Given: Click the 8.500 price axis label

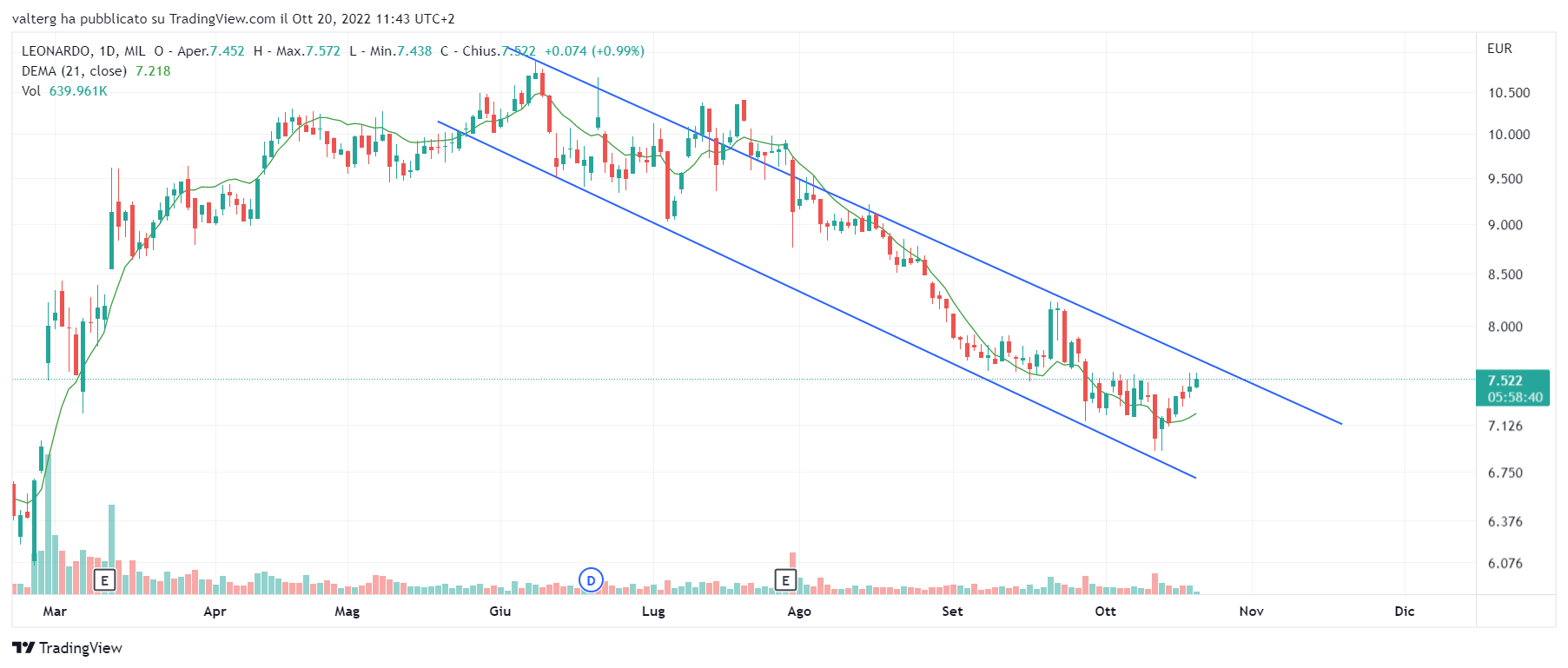Looking at the screenshot, I should tap(1505, 274).
